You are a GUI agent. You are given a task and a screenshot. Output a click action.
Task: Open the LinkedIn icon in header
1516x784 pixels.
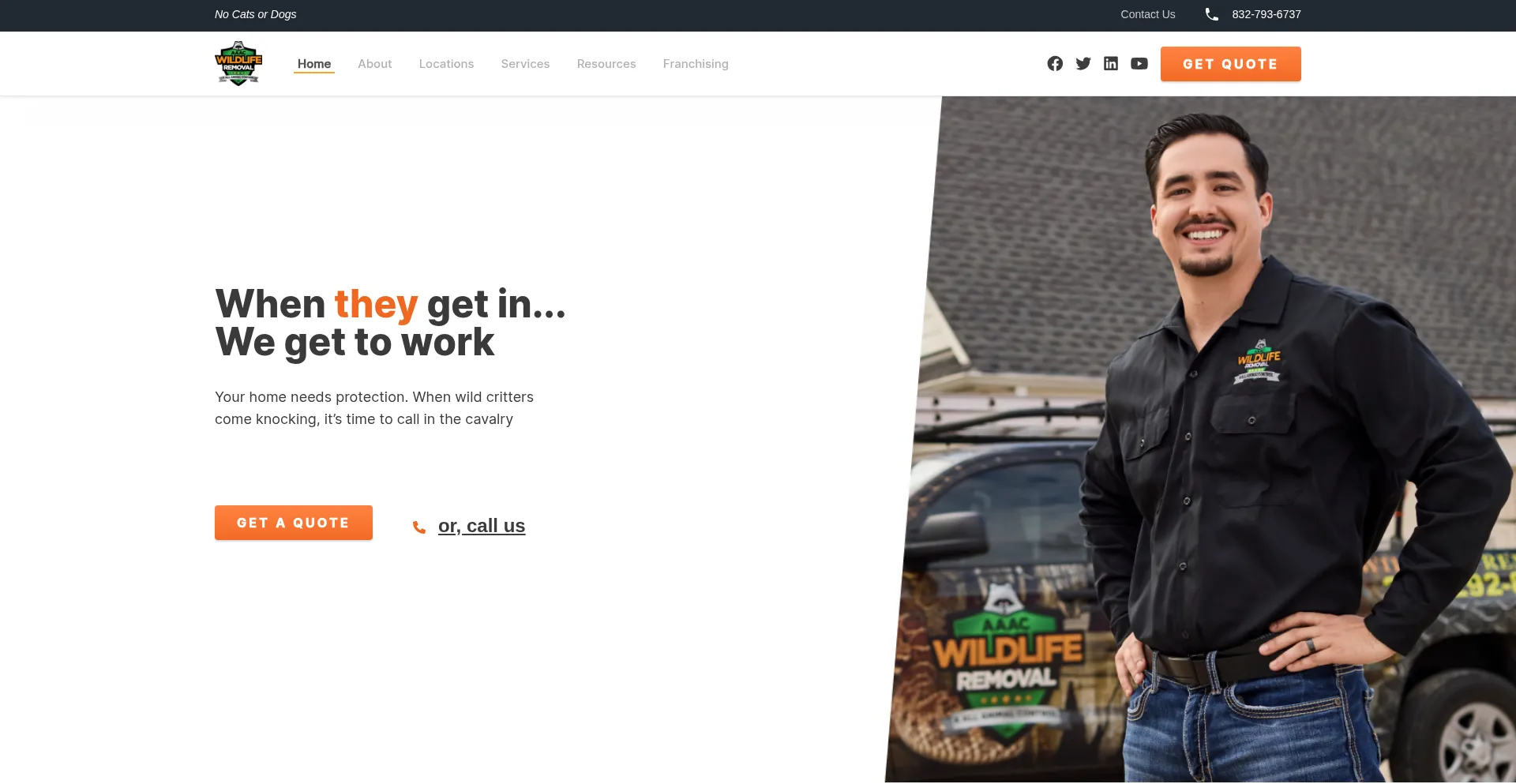[1111, 64]
